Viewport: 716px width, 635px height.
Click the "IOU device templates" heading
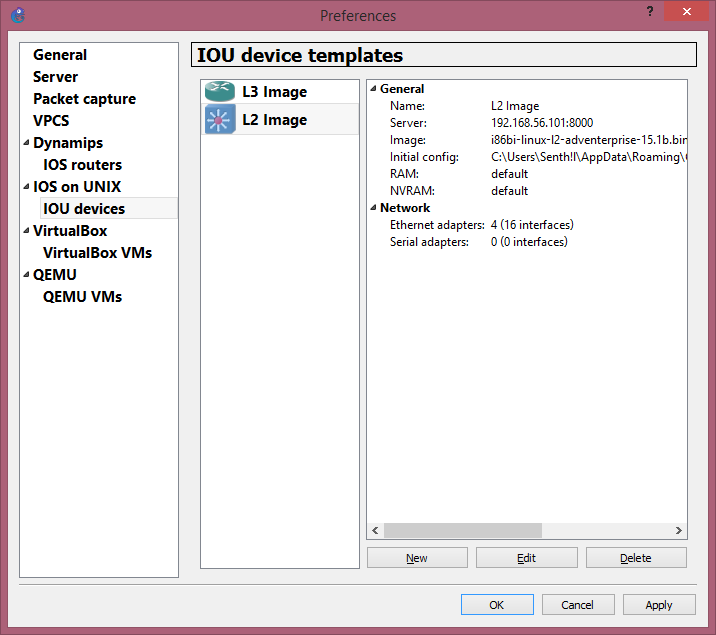300,55
